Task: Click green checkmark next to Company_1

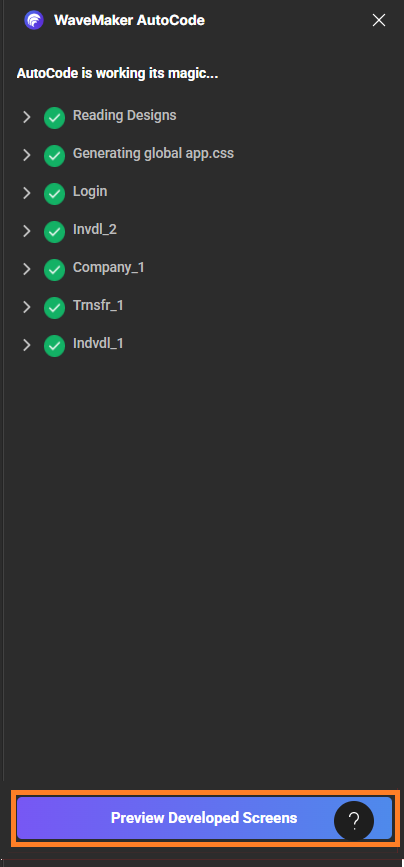Action: (54, 270)
